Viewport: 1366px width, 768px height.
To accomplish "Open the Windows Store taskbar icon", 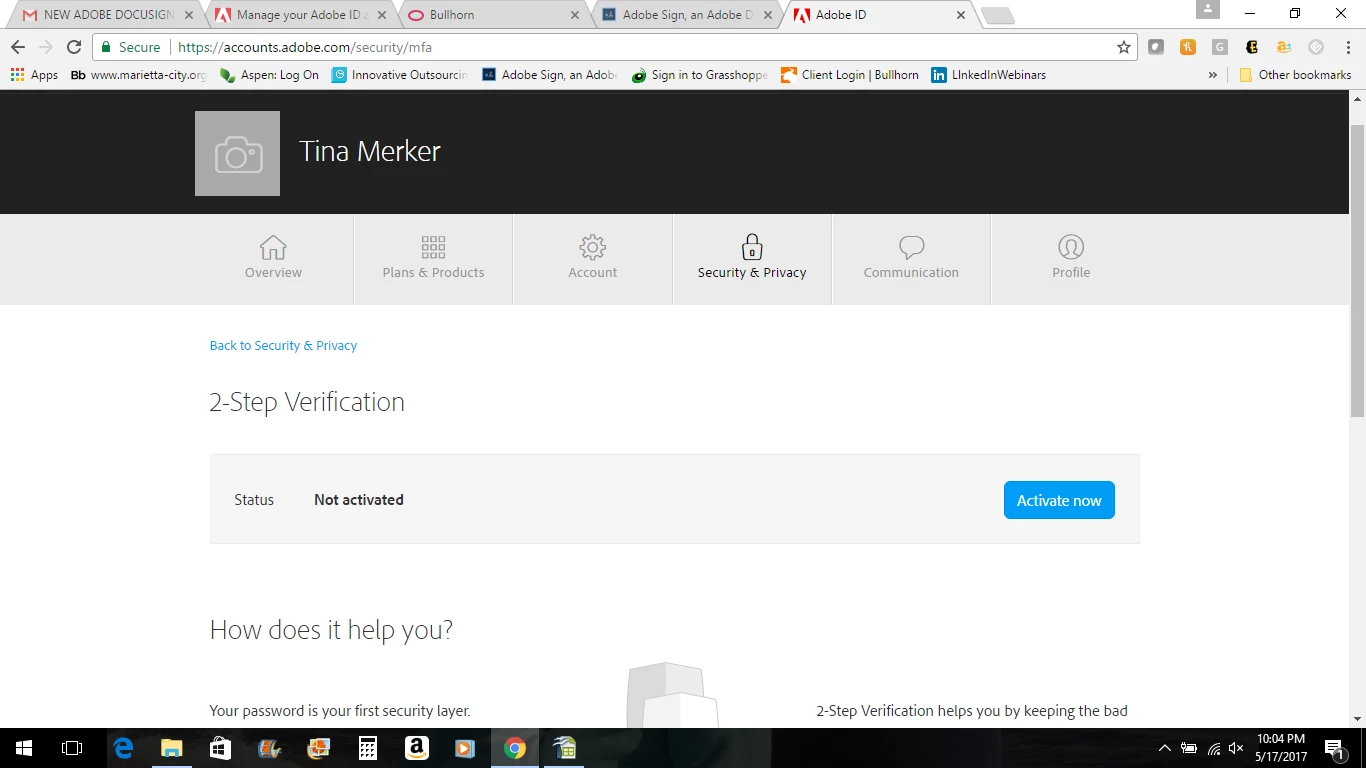I will 221,748.
